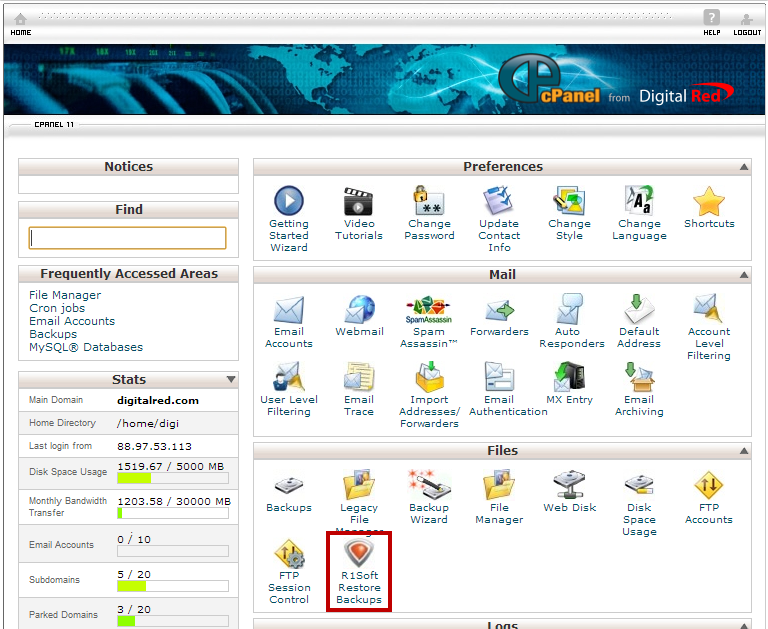Go to Home via house icon
The height and width of the screenshot is (629, 768).
point(21,20)
